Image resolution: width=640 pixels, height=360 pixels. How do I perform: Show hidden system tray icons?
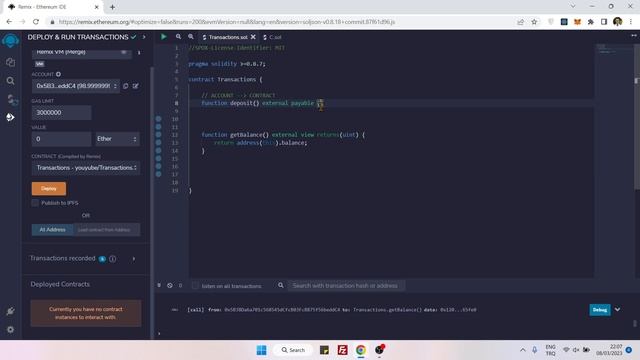click(522, 350)
